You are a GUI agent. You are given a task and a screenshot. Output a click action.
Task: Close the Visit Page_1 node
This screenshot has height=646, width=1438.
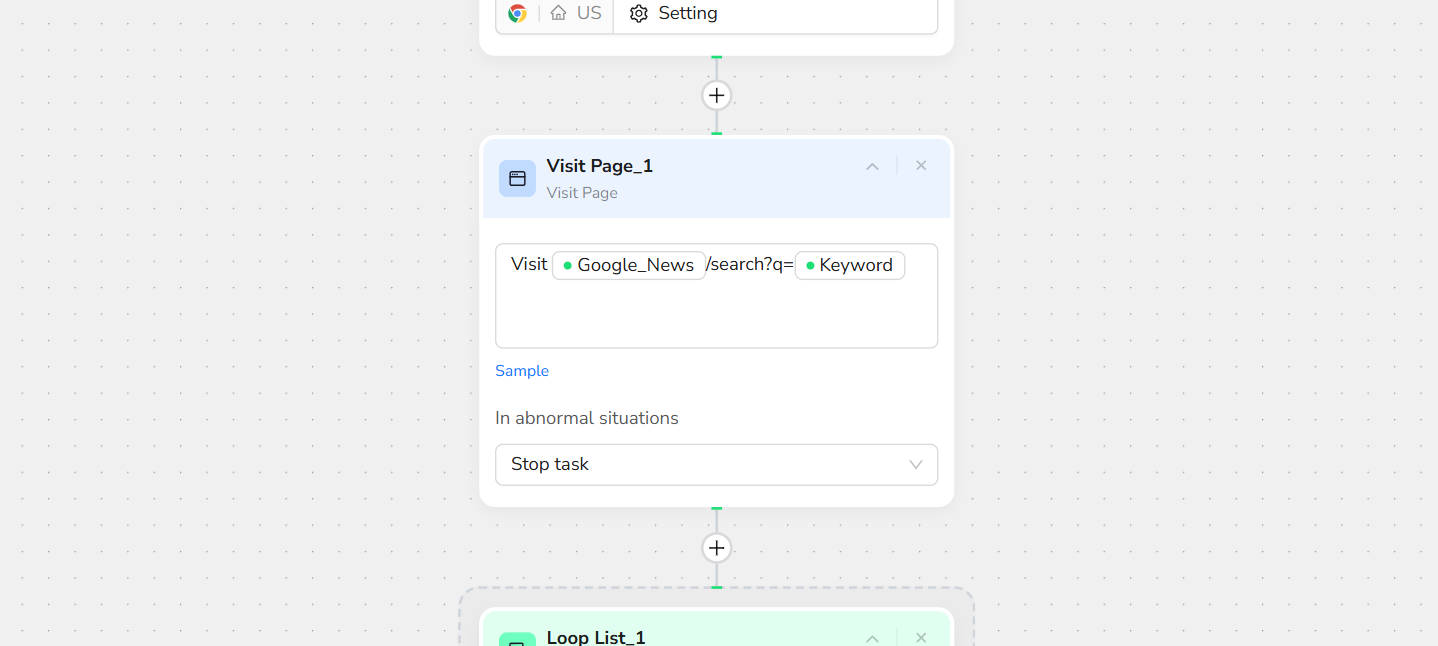click(921, 166)
